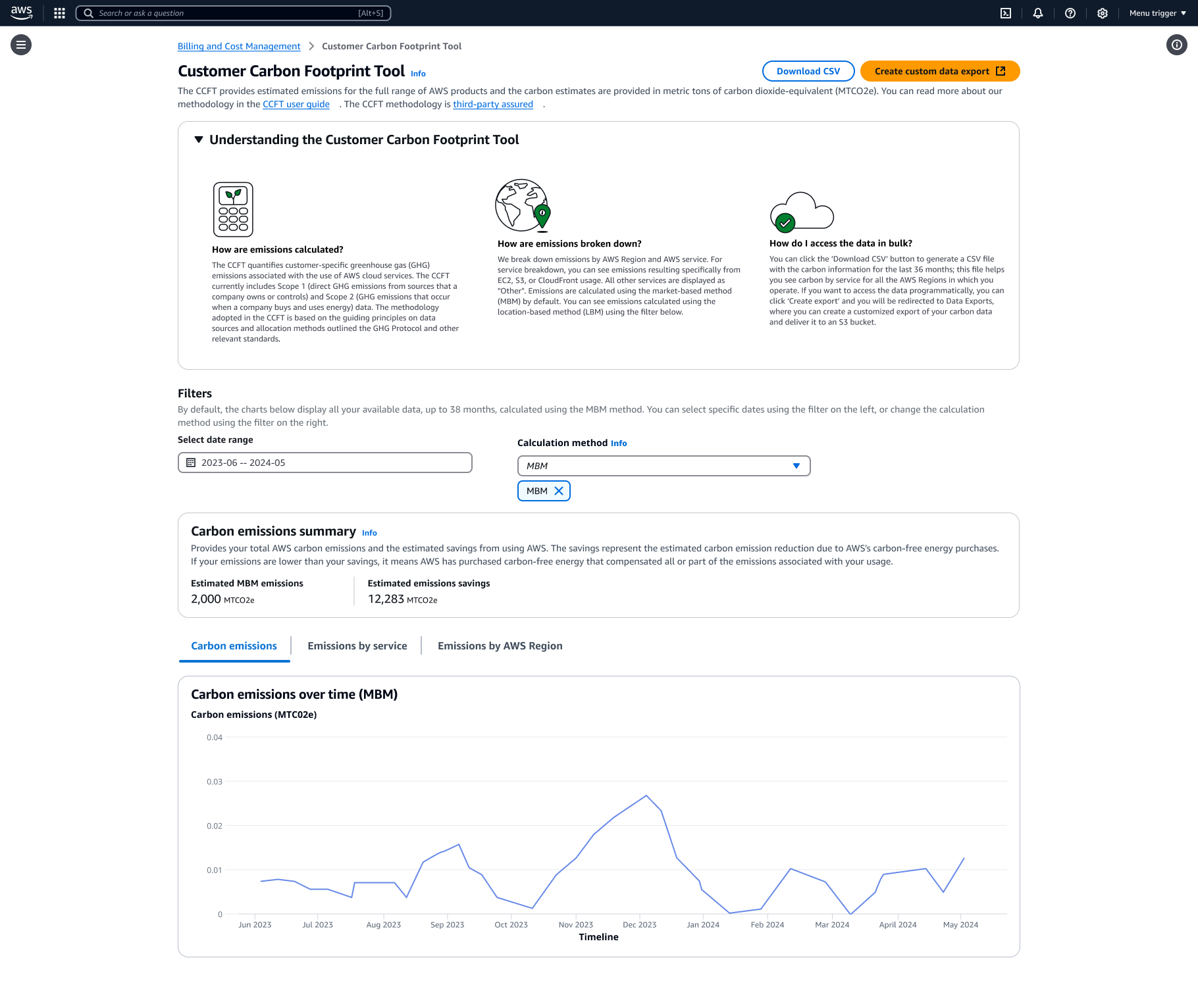The height and width of the screenshot is (1008, 1198).
Task: Click the calendar icon in date range
Action: point(191,463)
